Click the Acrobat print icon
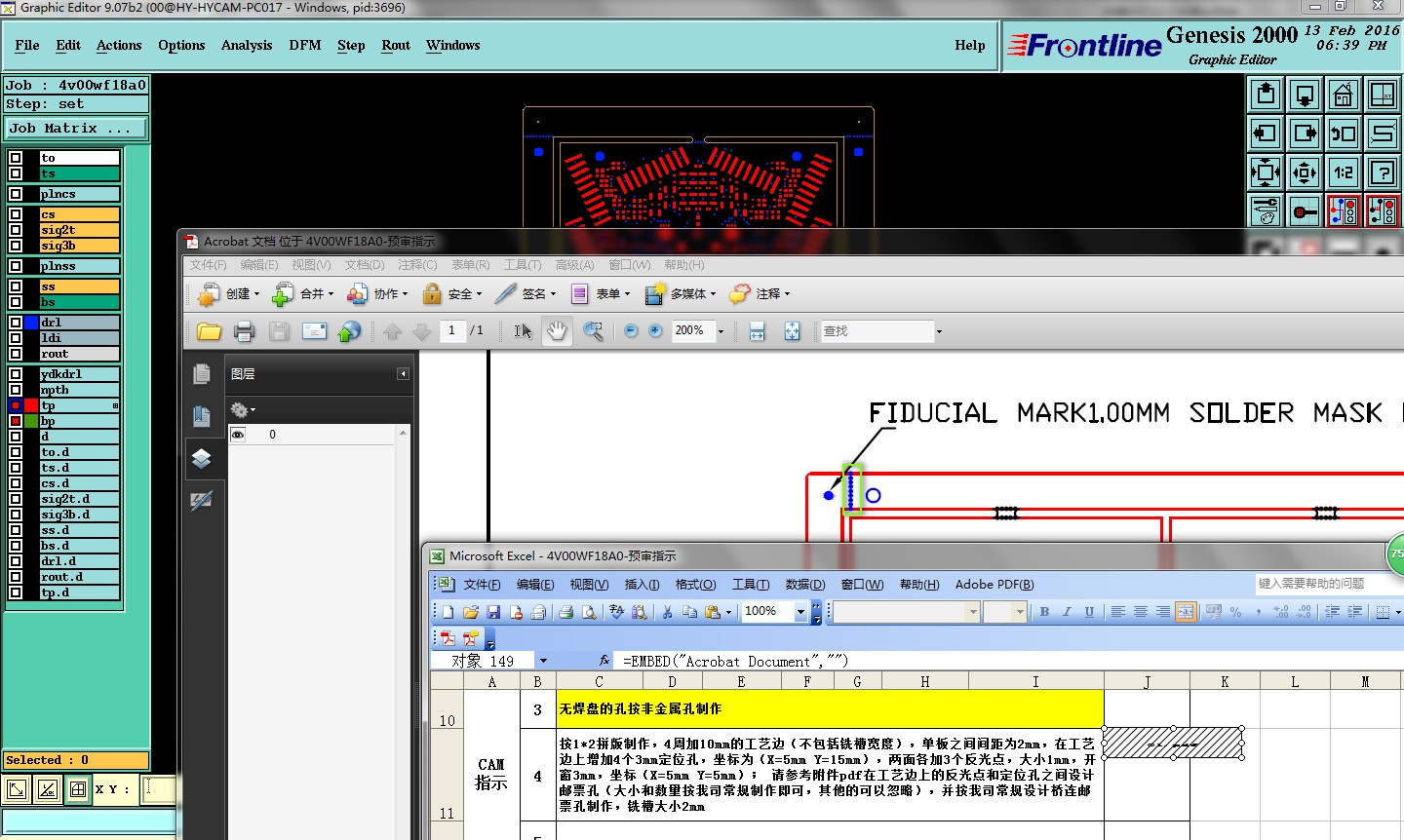1404x840 pixels. [244, 331]
